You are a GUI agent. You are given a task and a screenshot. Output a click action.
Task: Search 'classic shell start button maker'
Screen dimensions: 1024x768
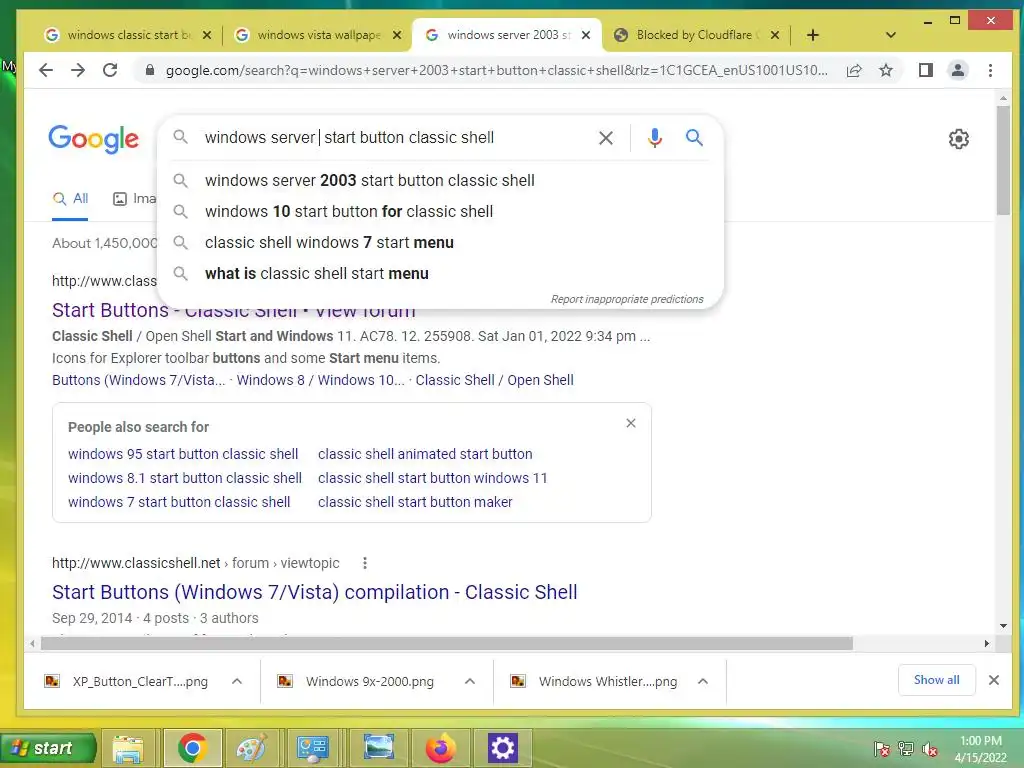click(415, 502)
